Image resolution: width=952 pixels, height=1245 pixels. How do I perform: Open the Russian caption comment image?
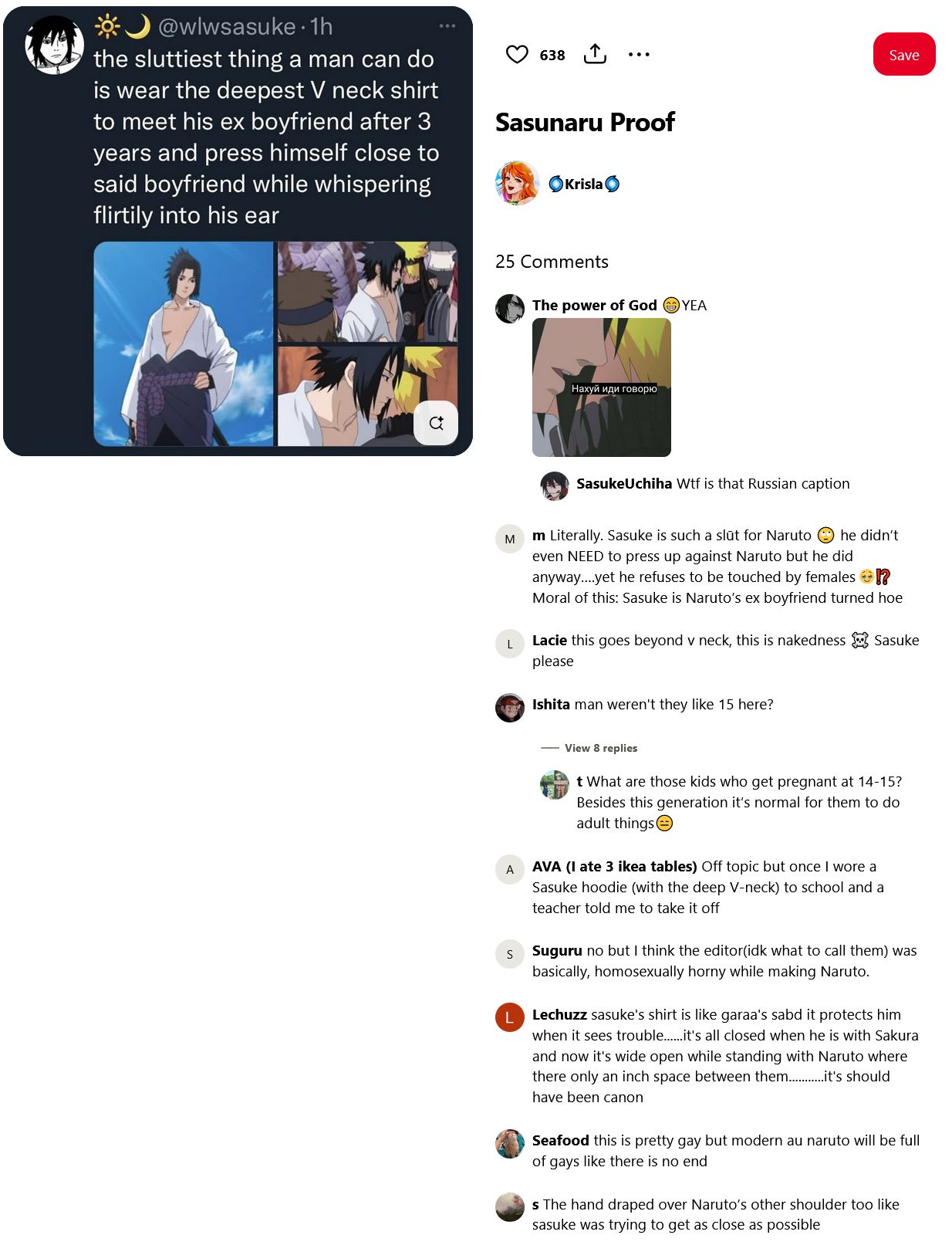(602, 387)
